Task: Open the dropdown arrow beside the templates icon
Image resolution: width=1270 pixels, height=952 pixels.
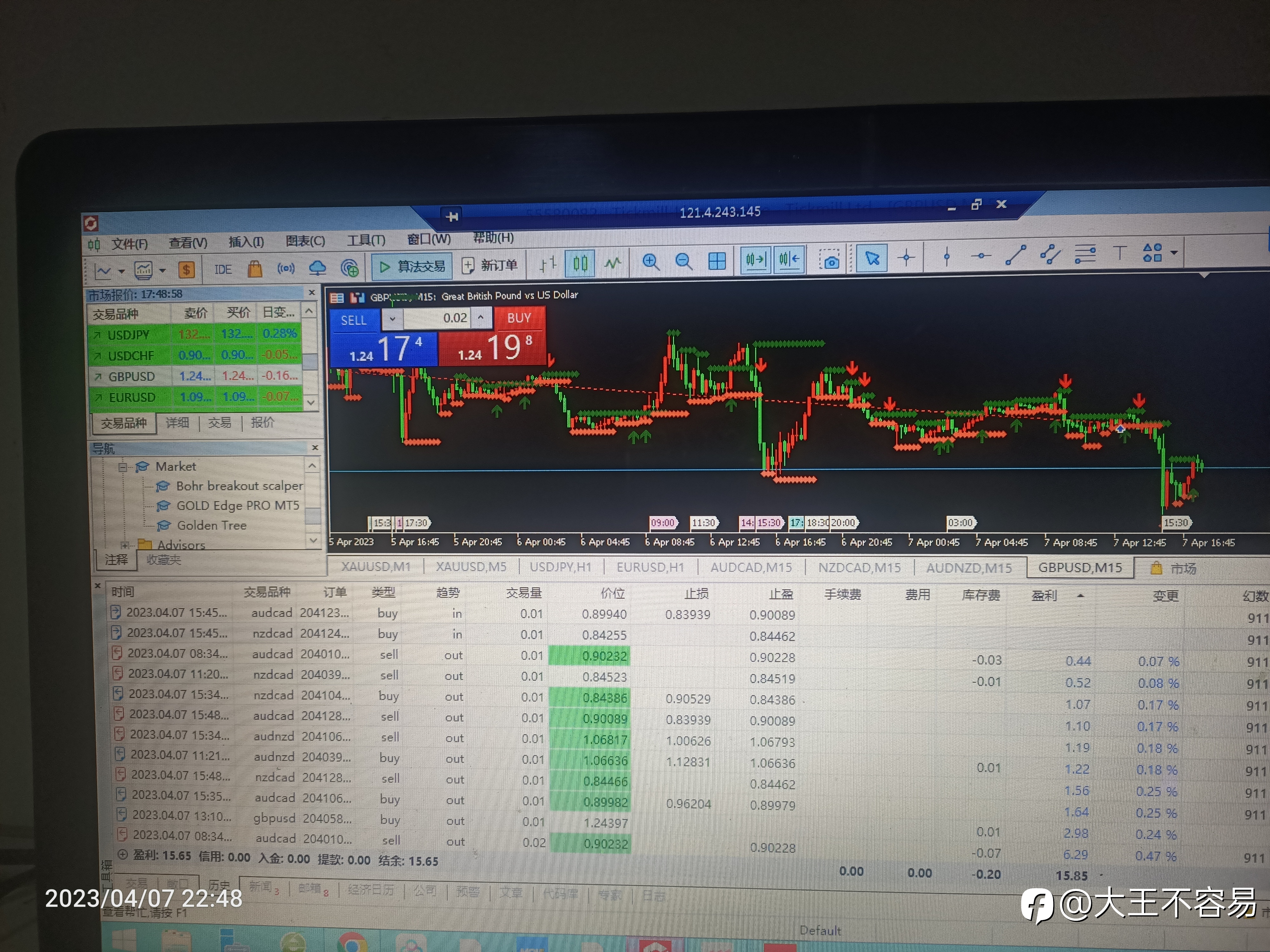Action: [163, 270]
